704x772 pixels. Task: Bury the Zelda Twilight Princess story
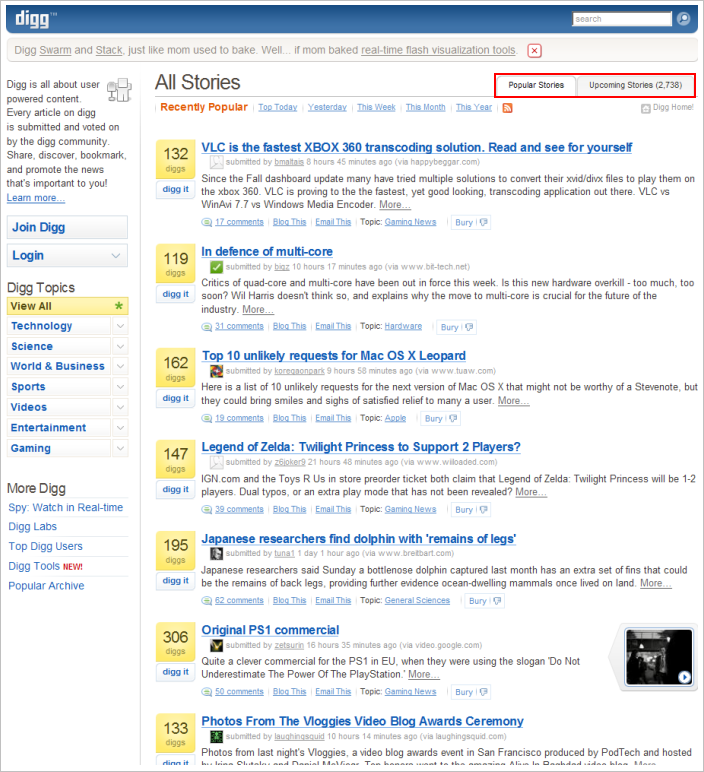click(x=471, y=510)
